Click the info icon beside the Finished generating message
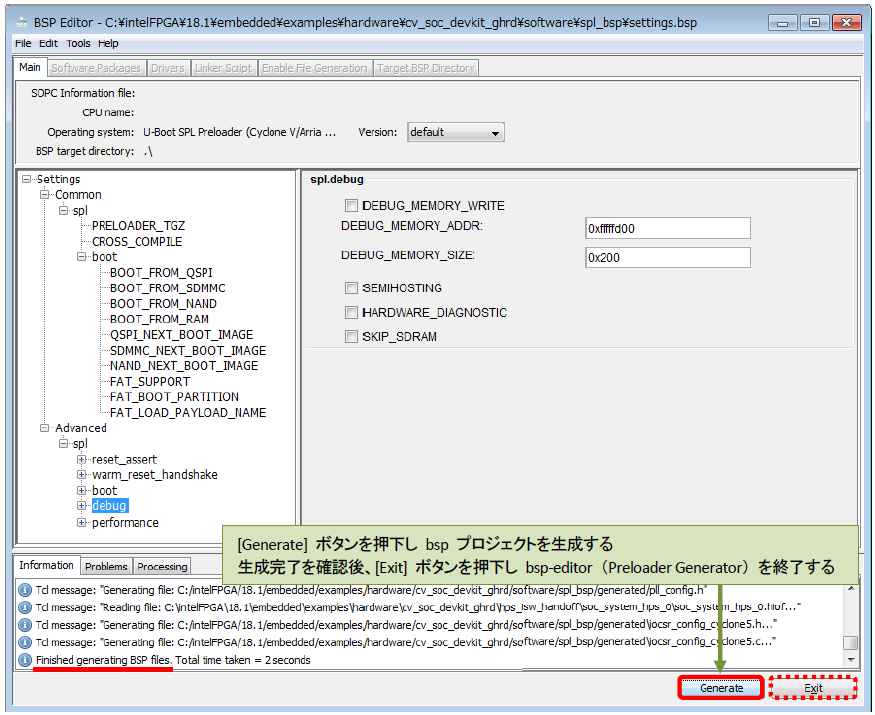The image size is (875, 715). point(25,660)
